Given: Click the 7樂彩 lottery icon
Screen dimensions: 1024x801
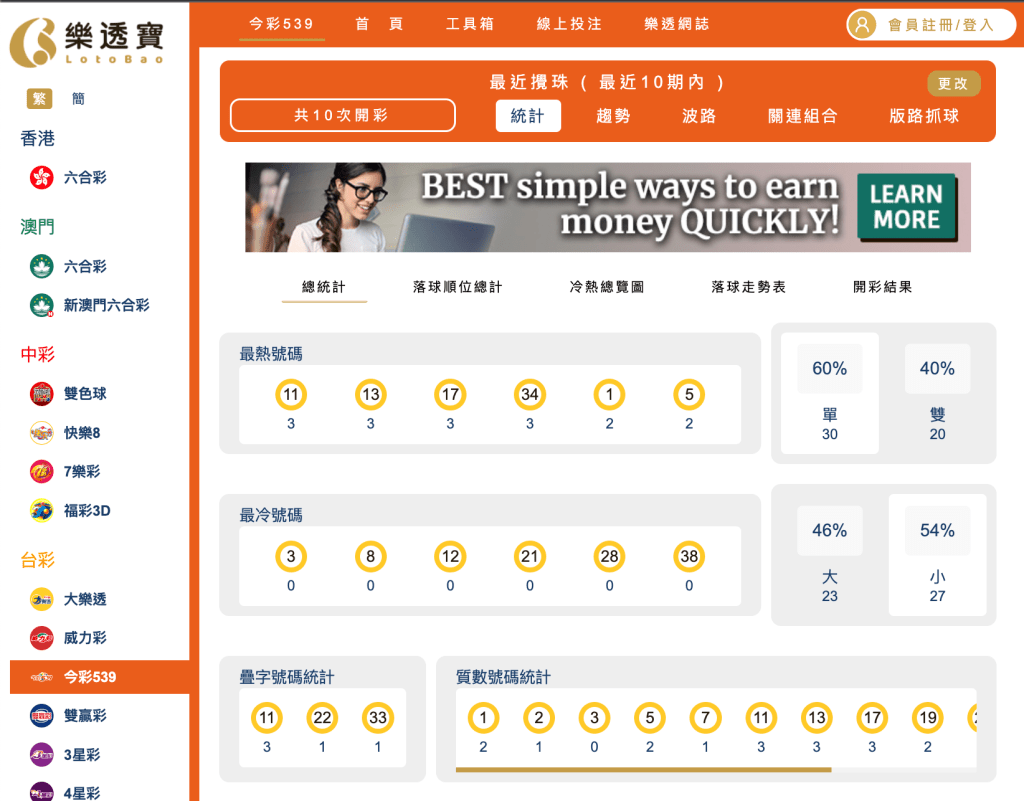Looking at the screenshot, I should [x=41, y=472].
